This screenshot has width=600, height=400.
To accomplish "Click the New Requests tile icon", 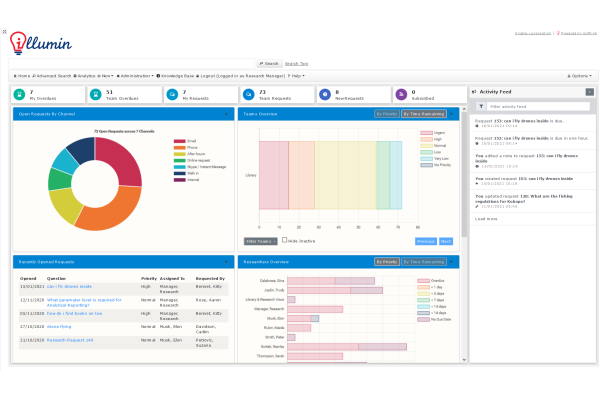I will point(325,94).
